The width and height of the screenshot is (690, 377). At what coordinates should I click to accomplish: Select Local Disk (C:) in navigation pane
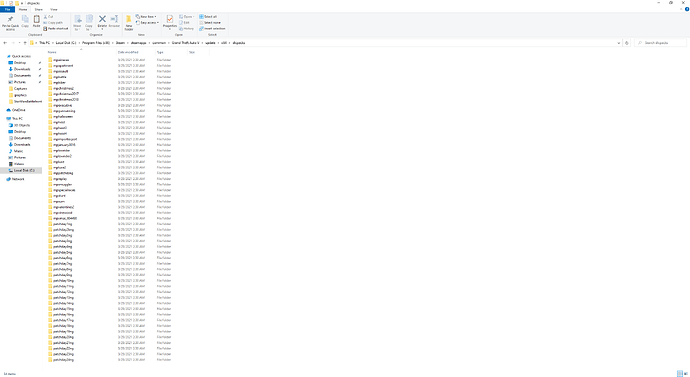click(21, 170)
